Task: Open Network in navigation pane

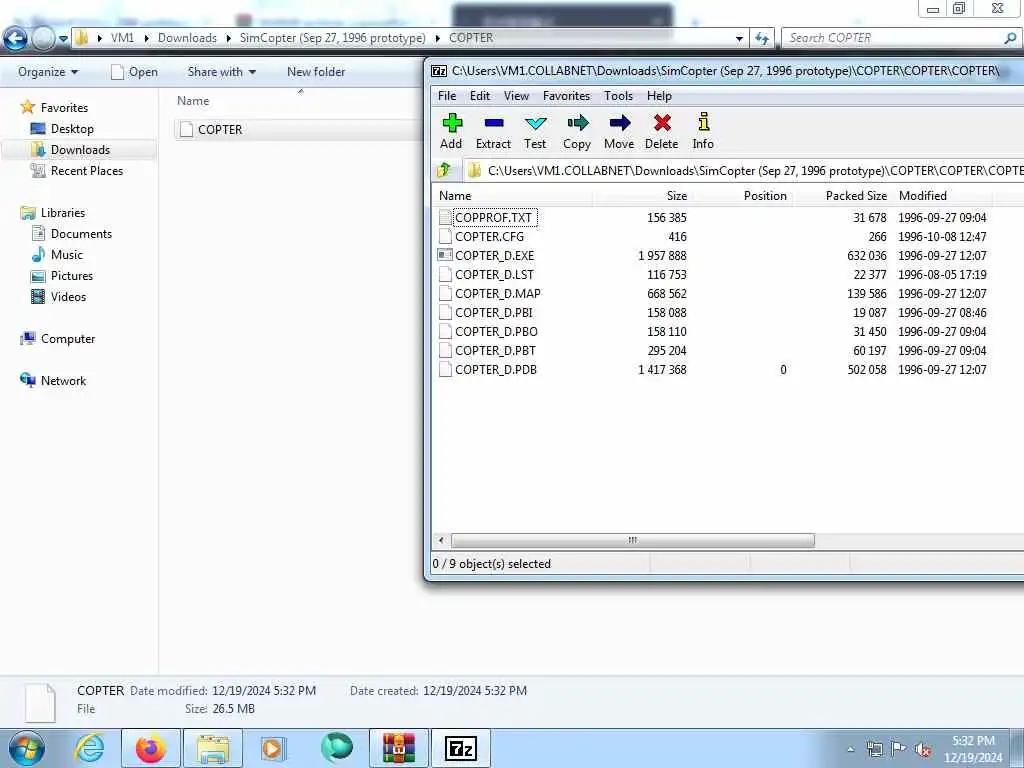Action: [x=63, y=380]
